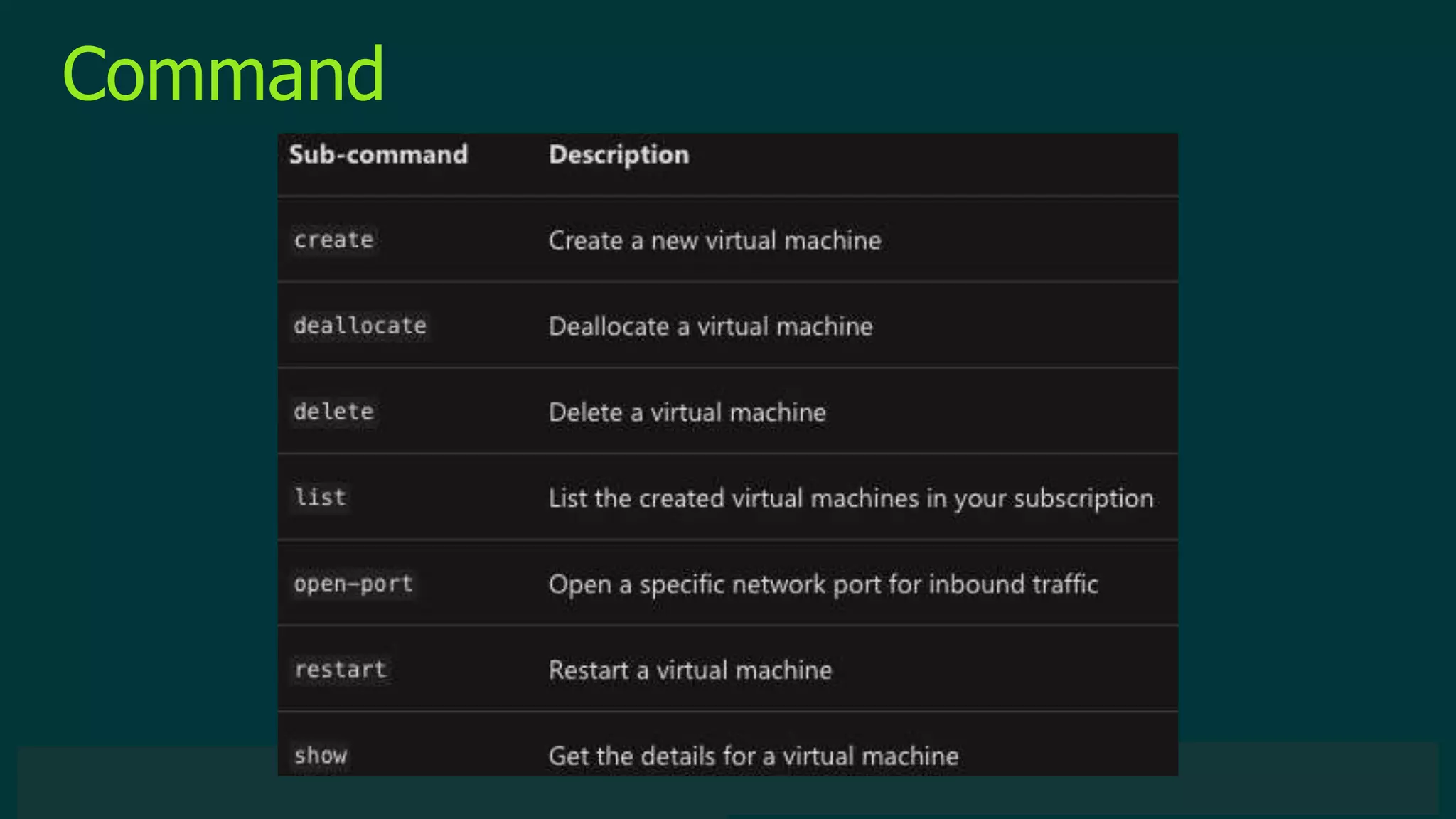Image resolution: width=1456 pixels, height=819 pixels.
Task: Click the Sub-command column header
Action: [x=378, y=154]
